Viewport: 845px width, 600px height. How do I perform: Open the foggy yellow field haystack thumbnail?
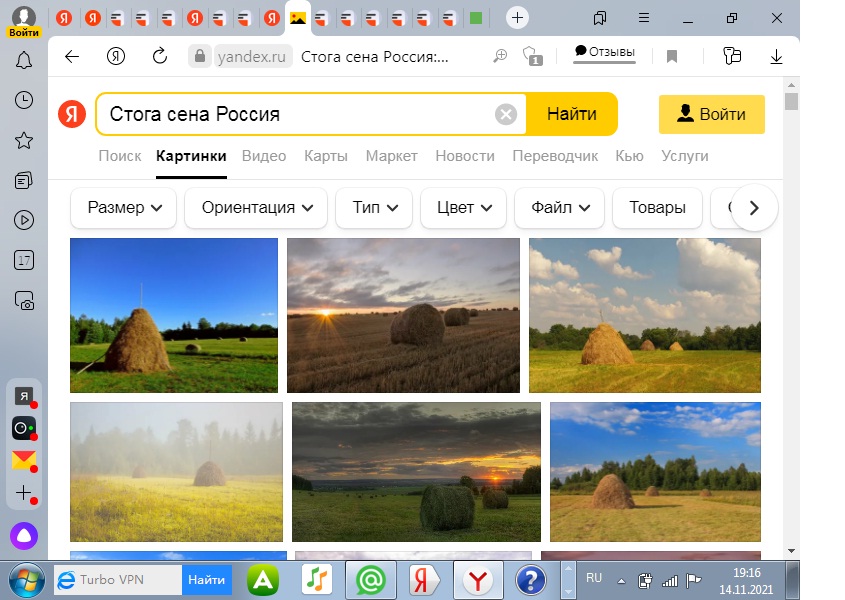176,472
